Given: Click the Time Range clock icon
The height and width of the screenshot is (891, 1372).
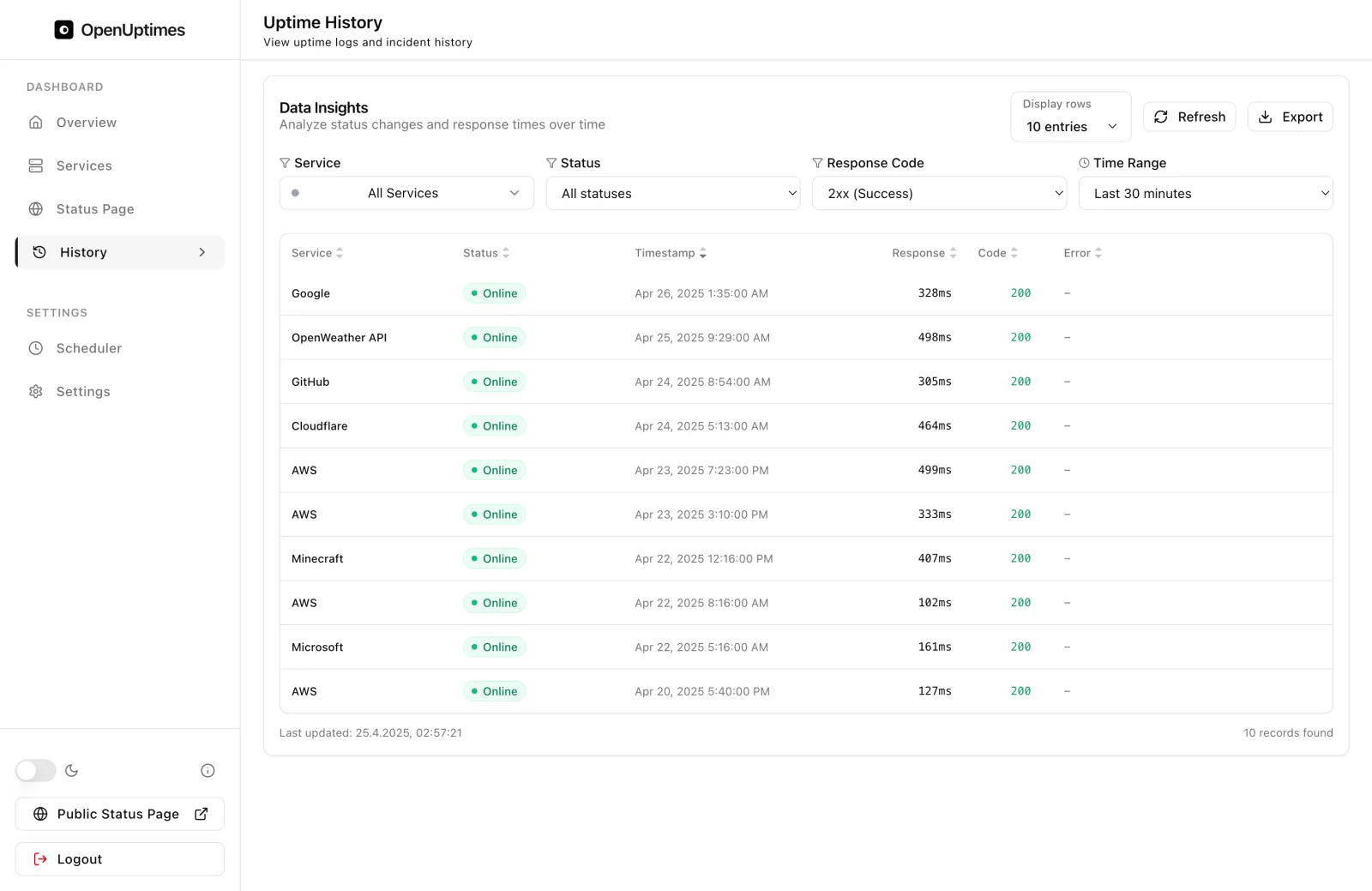Looking at the screenshot, I should [x=1085, y=163].
